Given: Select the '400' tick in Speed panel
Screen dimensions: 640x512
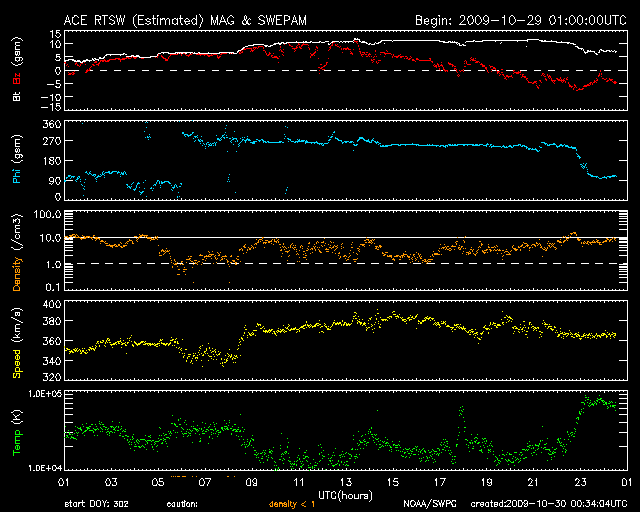Looking at the screenshot, I should pyautogui.click(x=52, y=304).
